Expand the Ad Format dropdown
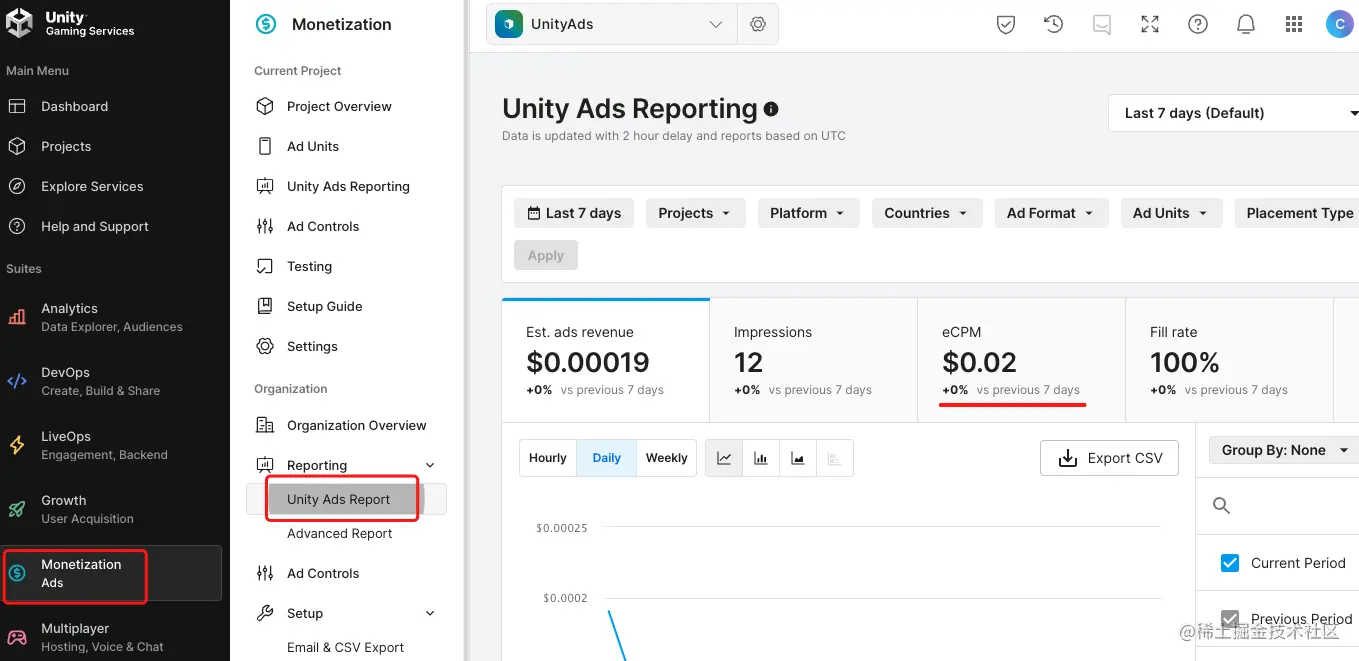The image size is (1359, 661). coord(1051,212)
